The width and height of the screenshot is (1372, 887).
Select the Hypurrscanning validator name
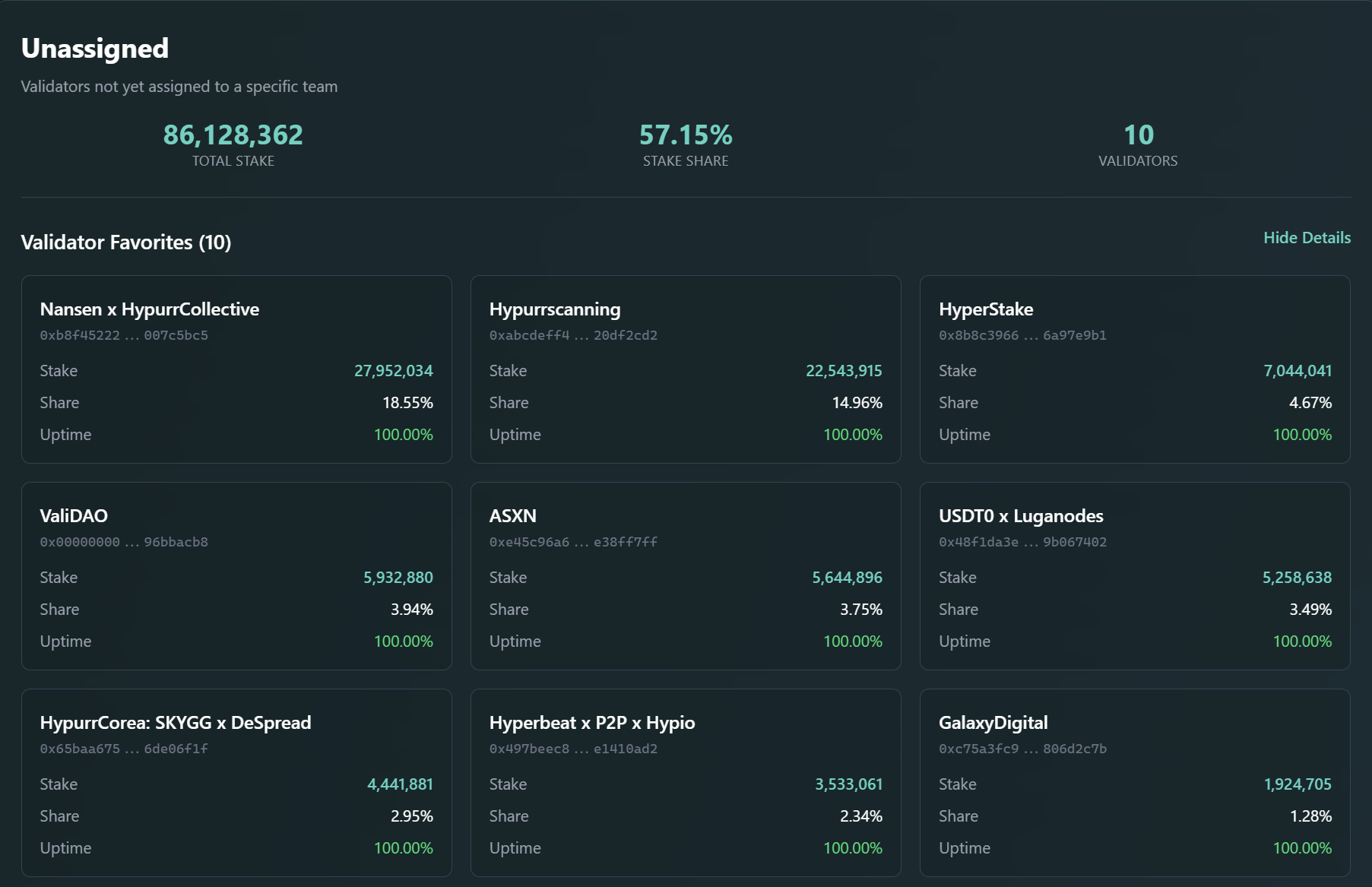coord(554,309)
